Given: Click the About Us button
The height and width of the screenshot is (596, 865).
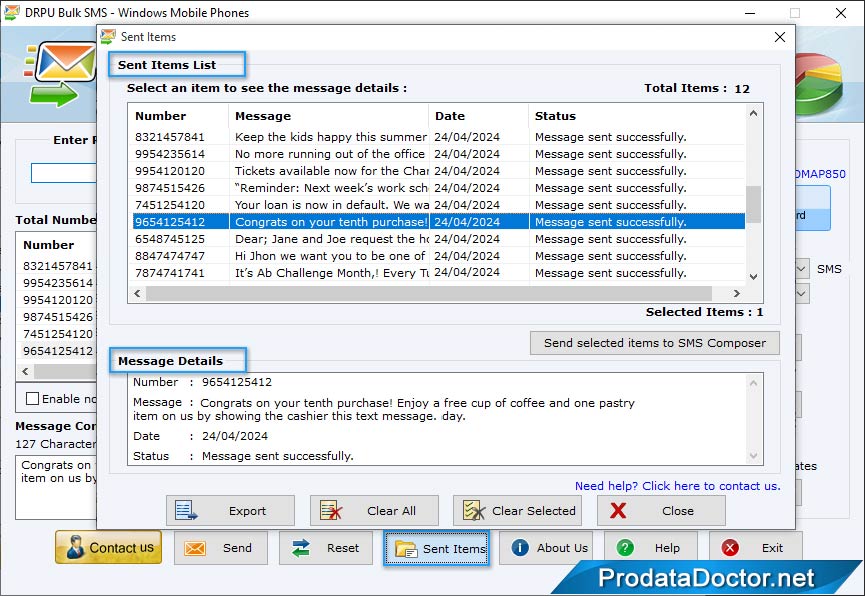Looking at the screenshot, I should (x=546, y=548).
